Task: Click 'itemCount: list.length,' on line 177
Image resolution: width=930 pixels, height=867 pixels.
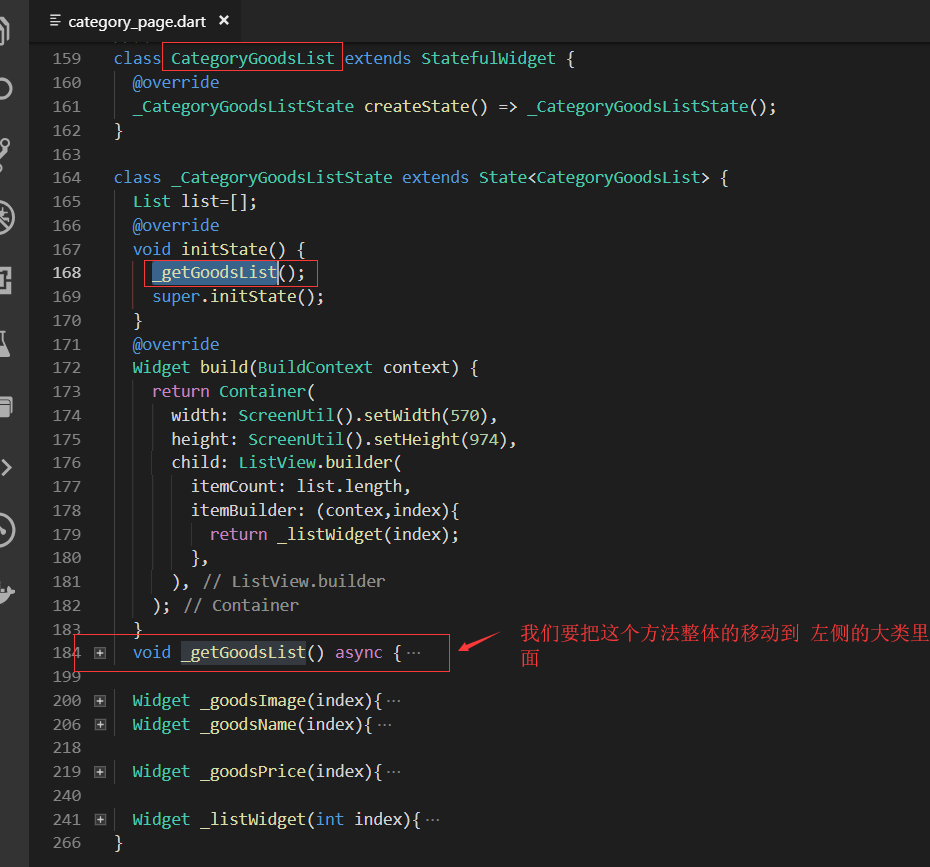Action: click(301, 486)
